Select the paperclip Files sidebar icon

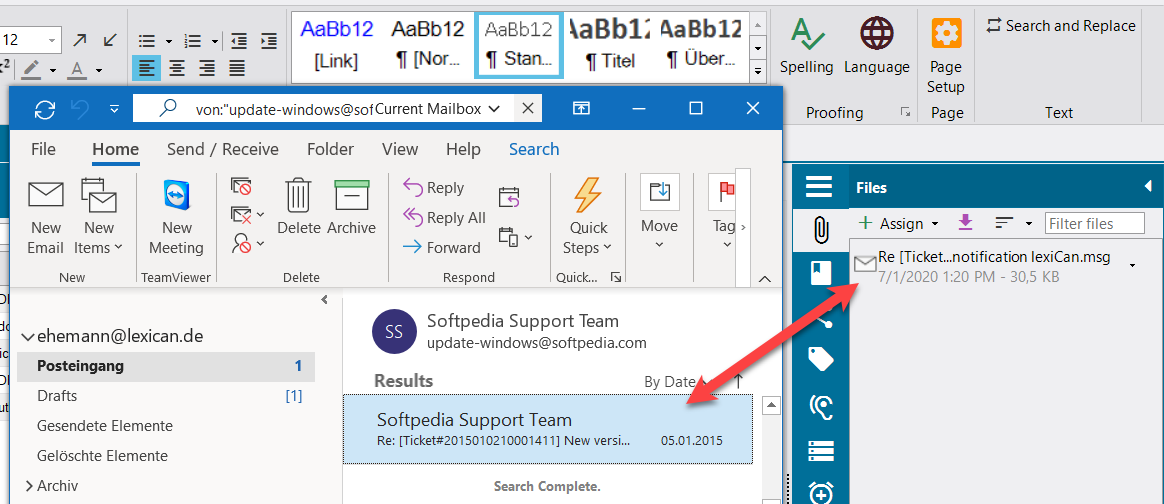(x=820, y=230)
